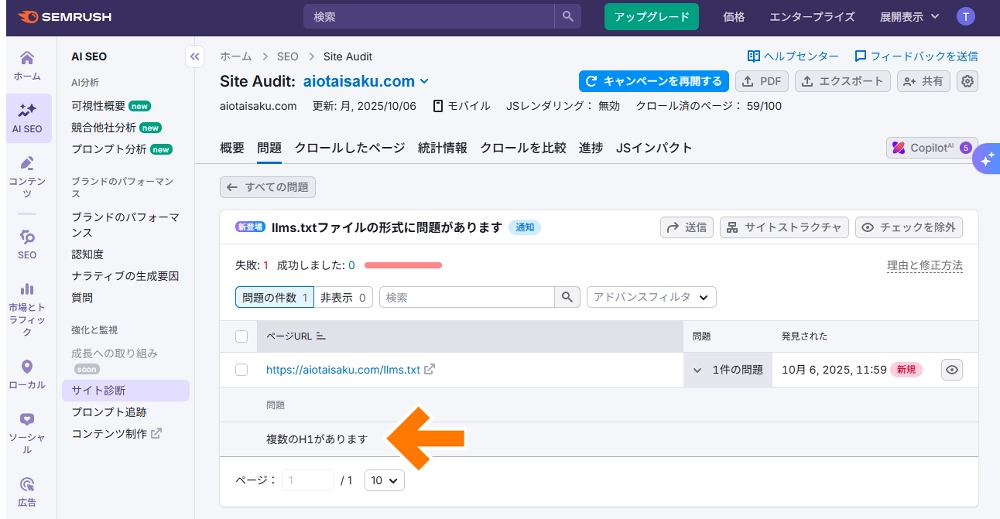Screen dimensions: 1000x519
Task: Collapse the sidebar with double-chevron icon
Action: (x=195, y=57)
